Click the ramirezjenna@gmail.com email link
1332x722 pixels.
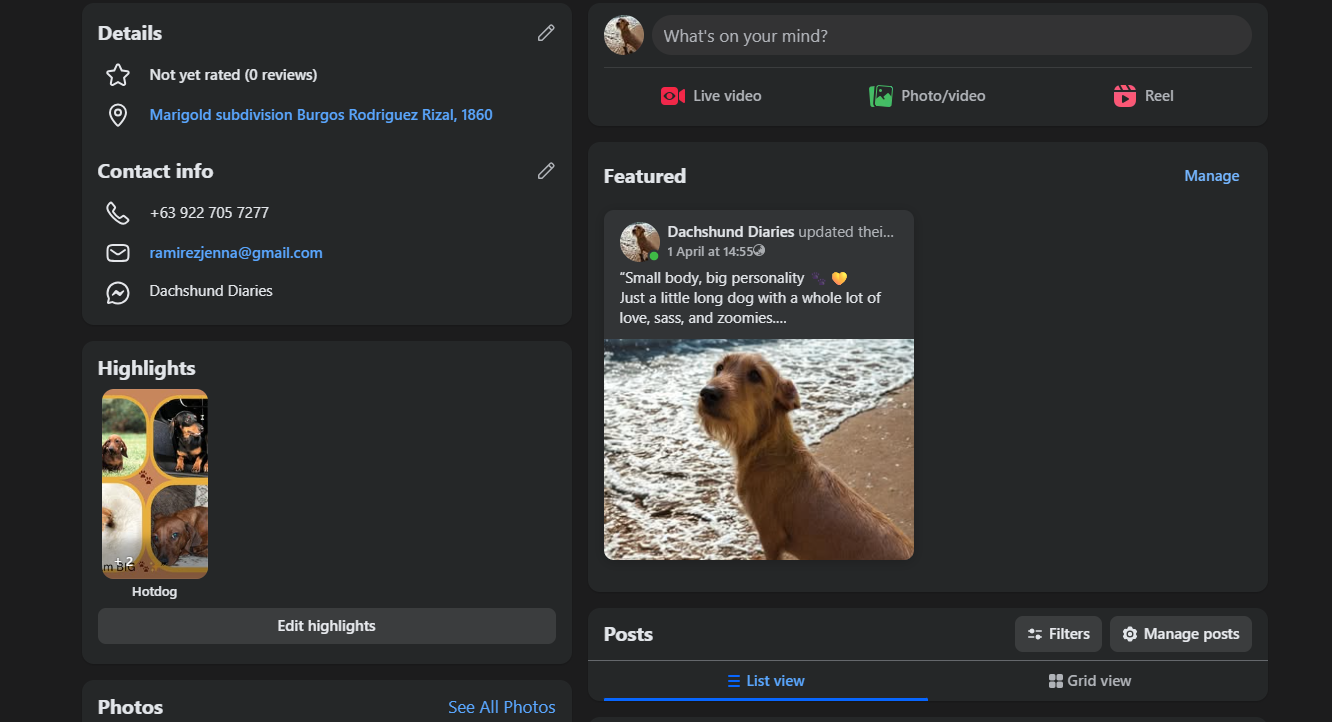[x=236, y=253]
